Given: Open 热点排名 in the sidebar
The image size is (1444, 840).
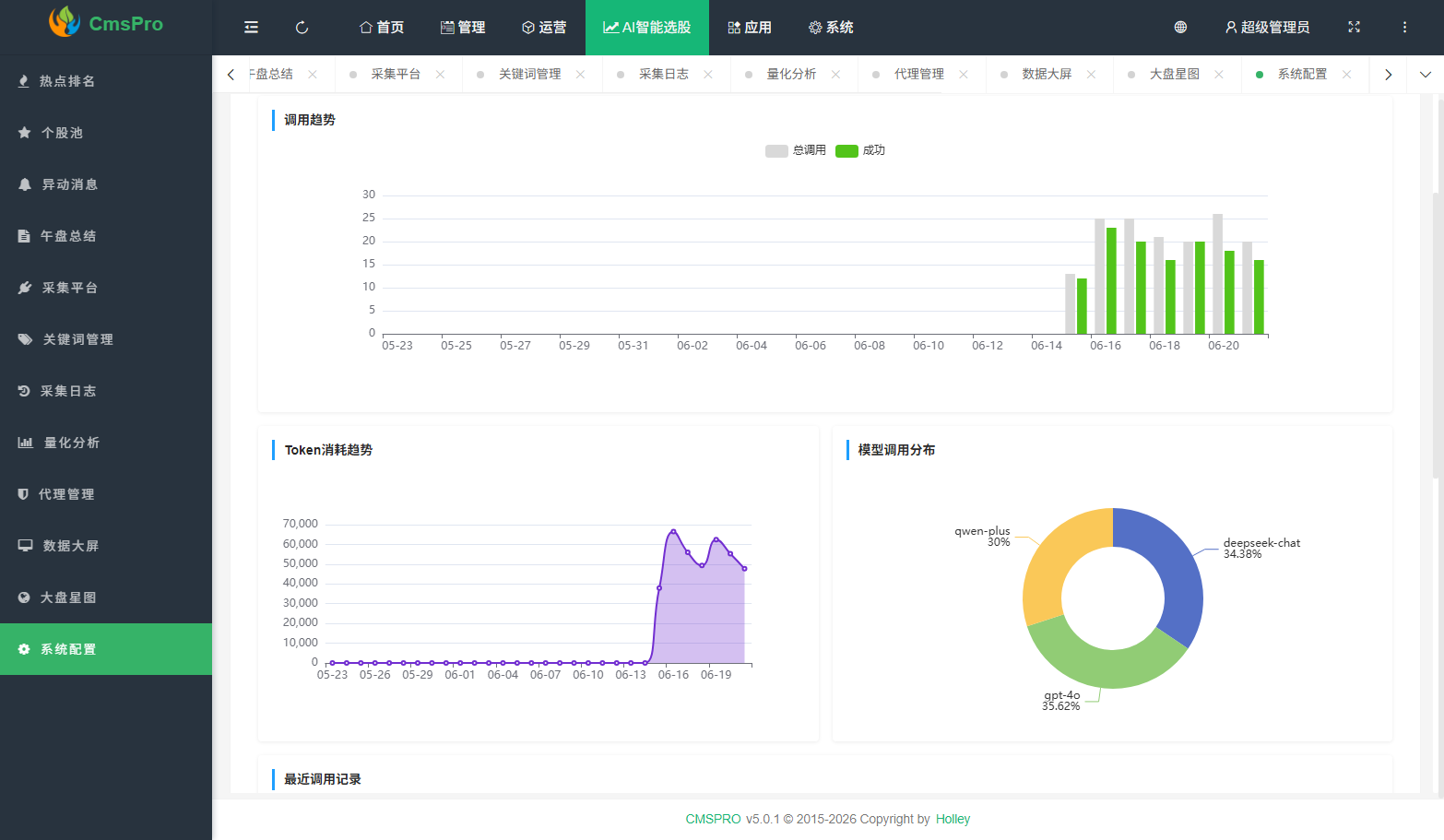Looking at the screenshot, I should coord(106,81).
